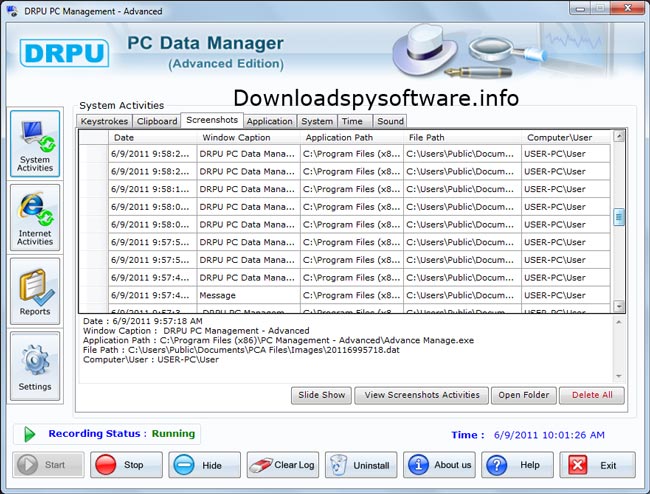650x494 pixels.
Task: Click the details line 'Computer\User : USER-PC\User'
Action: [151, 360]
